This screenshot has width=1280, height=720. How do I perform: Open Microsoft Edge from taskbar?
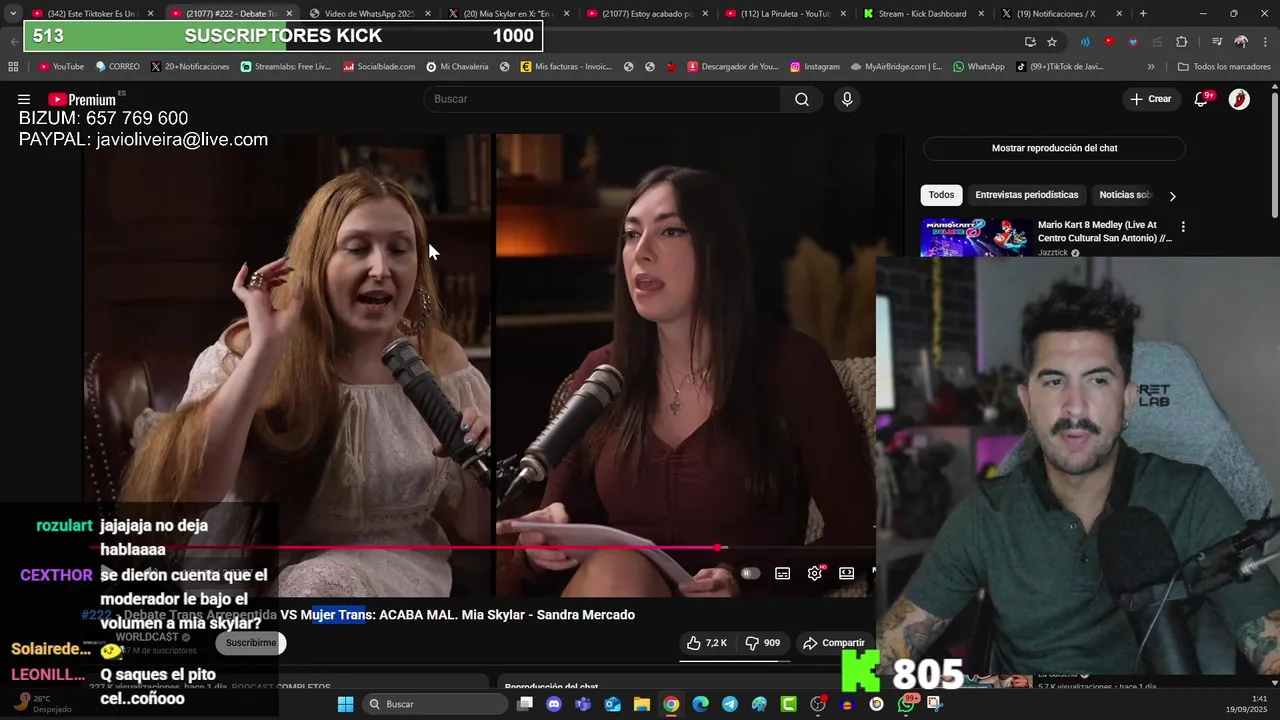700,704
